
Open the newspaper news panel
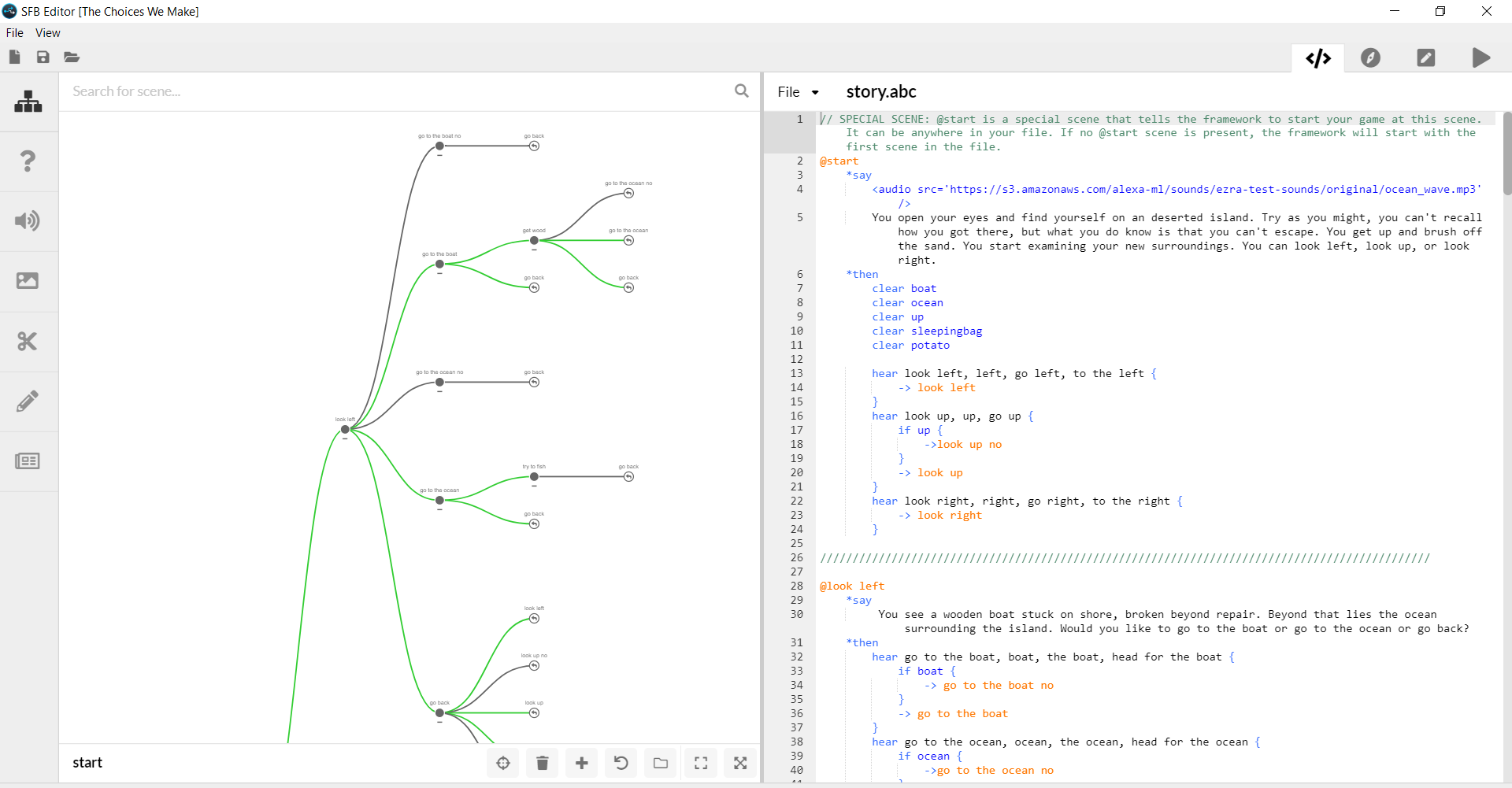[28, 461]
